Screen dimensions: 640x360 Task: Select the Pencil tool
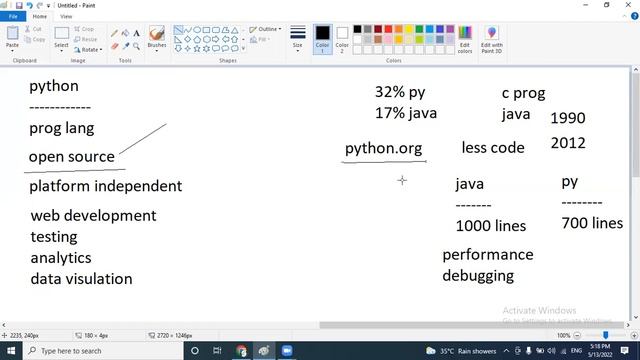115,33
